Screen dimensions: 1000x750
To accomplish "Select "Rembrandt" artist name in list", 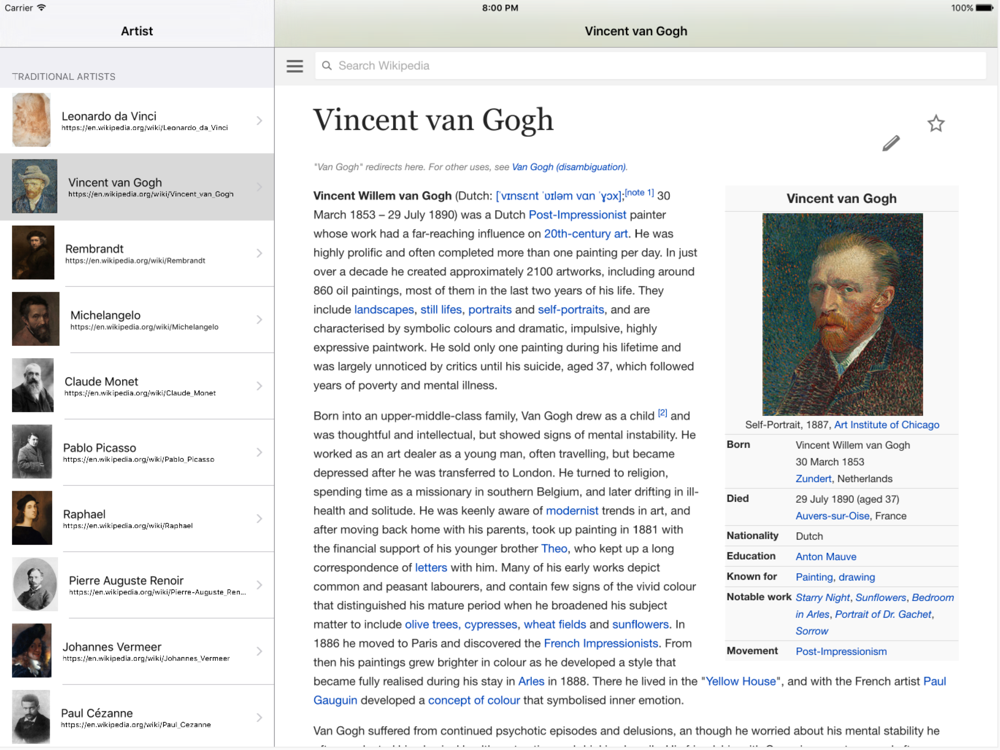I will click(94, 249).
